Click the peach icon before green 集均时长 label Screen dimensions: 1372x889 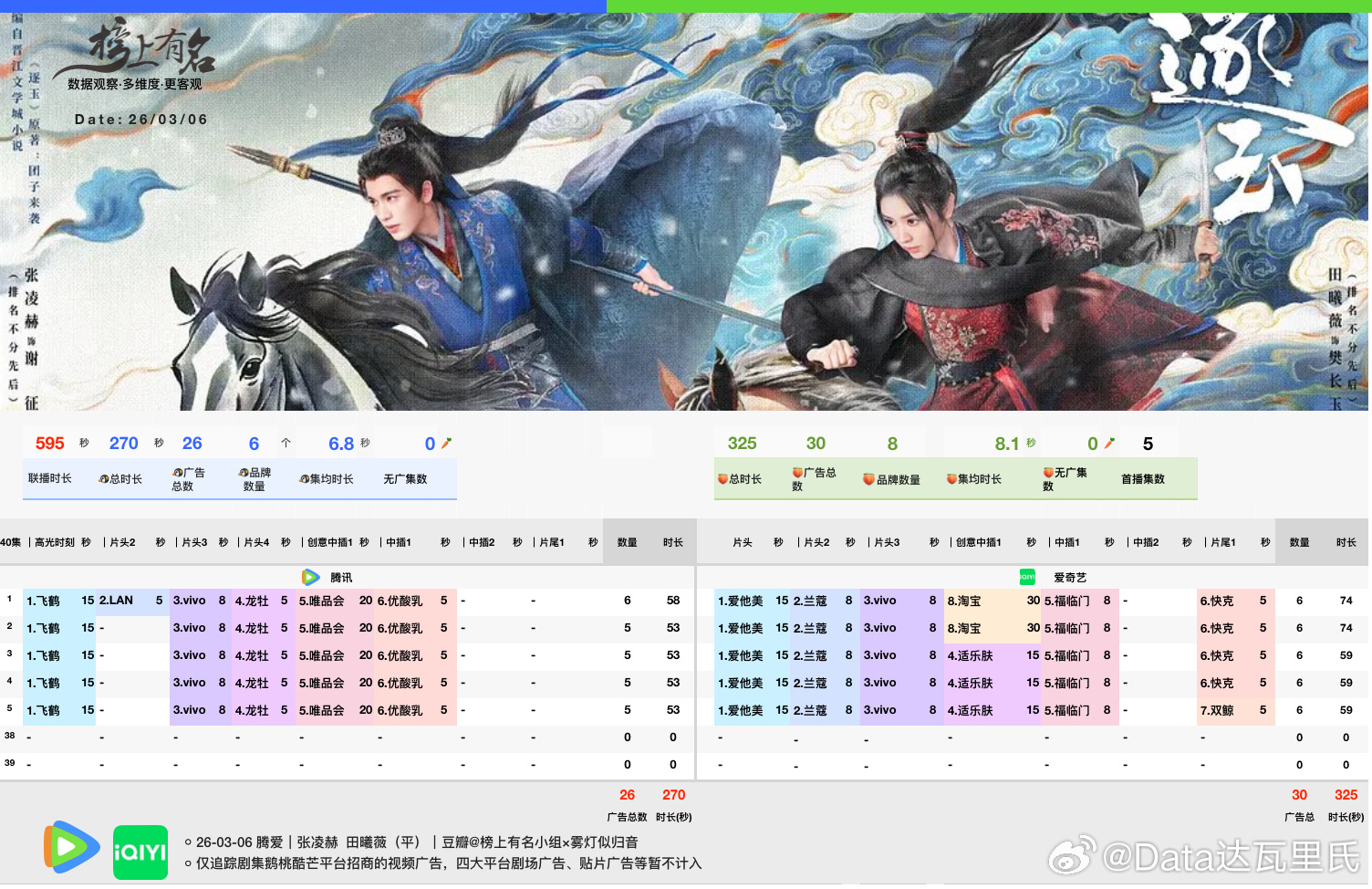(951, 479)
